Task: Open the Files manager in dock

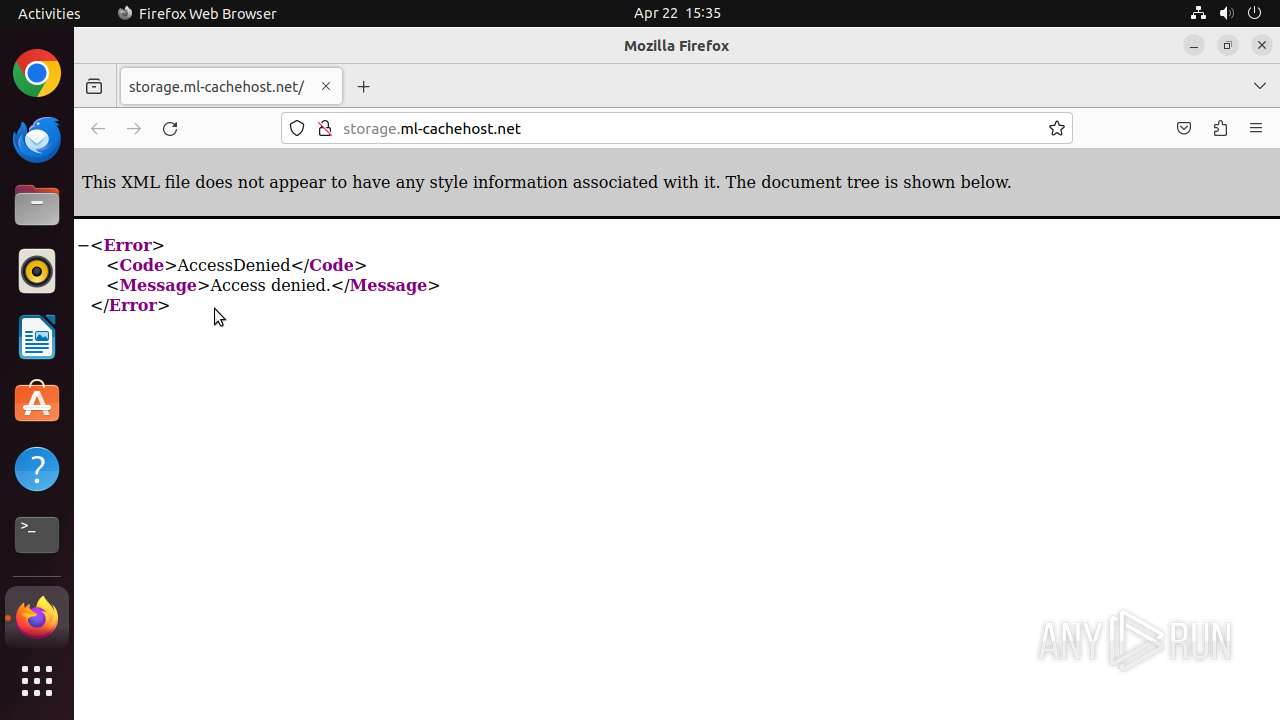Action: (x=37, y=206)
